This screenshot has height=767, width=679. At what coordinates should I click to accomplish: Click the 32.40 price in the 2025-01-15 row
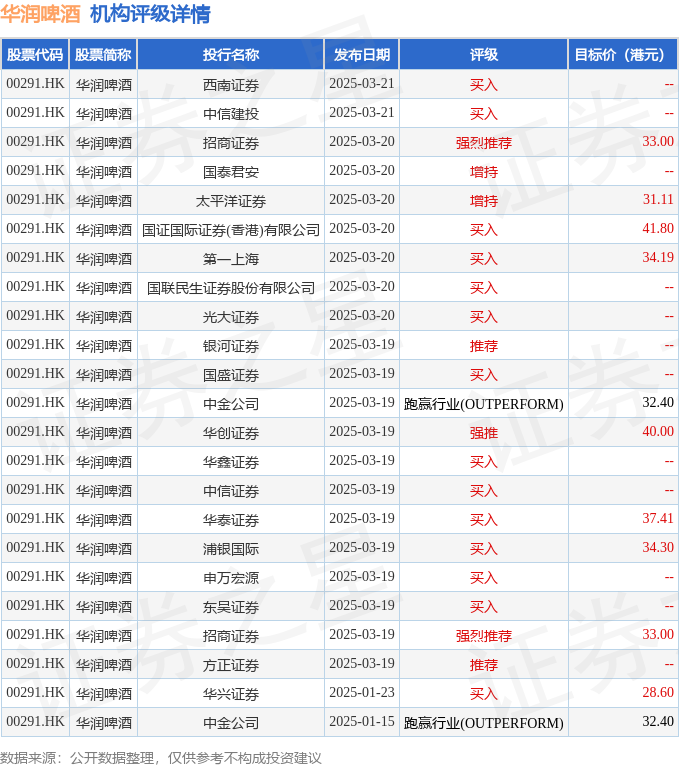(658, 722)
